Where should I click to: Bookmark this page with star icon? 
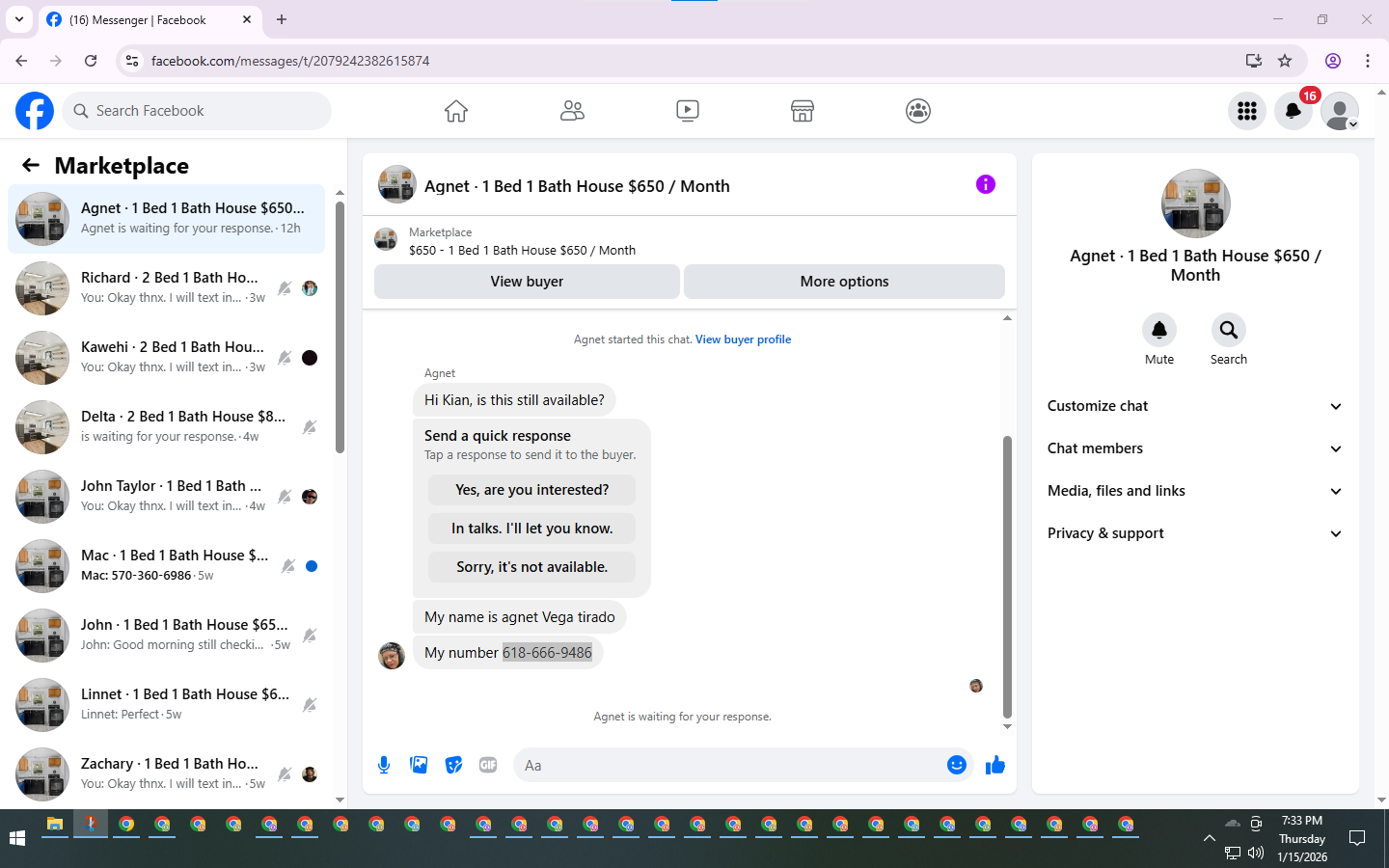pyautogui.click(x=1285, y=61)
